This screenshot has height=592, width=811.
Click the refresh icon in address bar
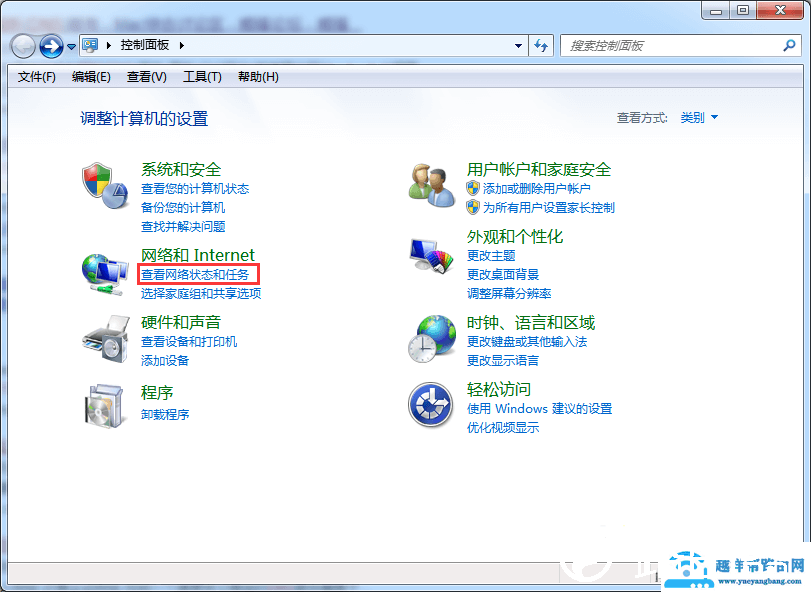point(541,45)
